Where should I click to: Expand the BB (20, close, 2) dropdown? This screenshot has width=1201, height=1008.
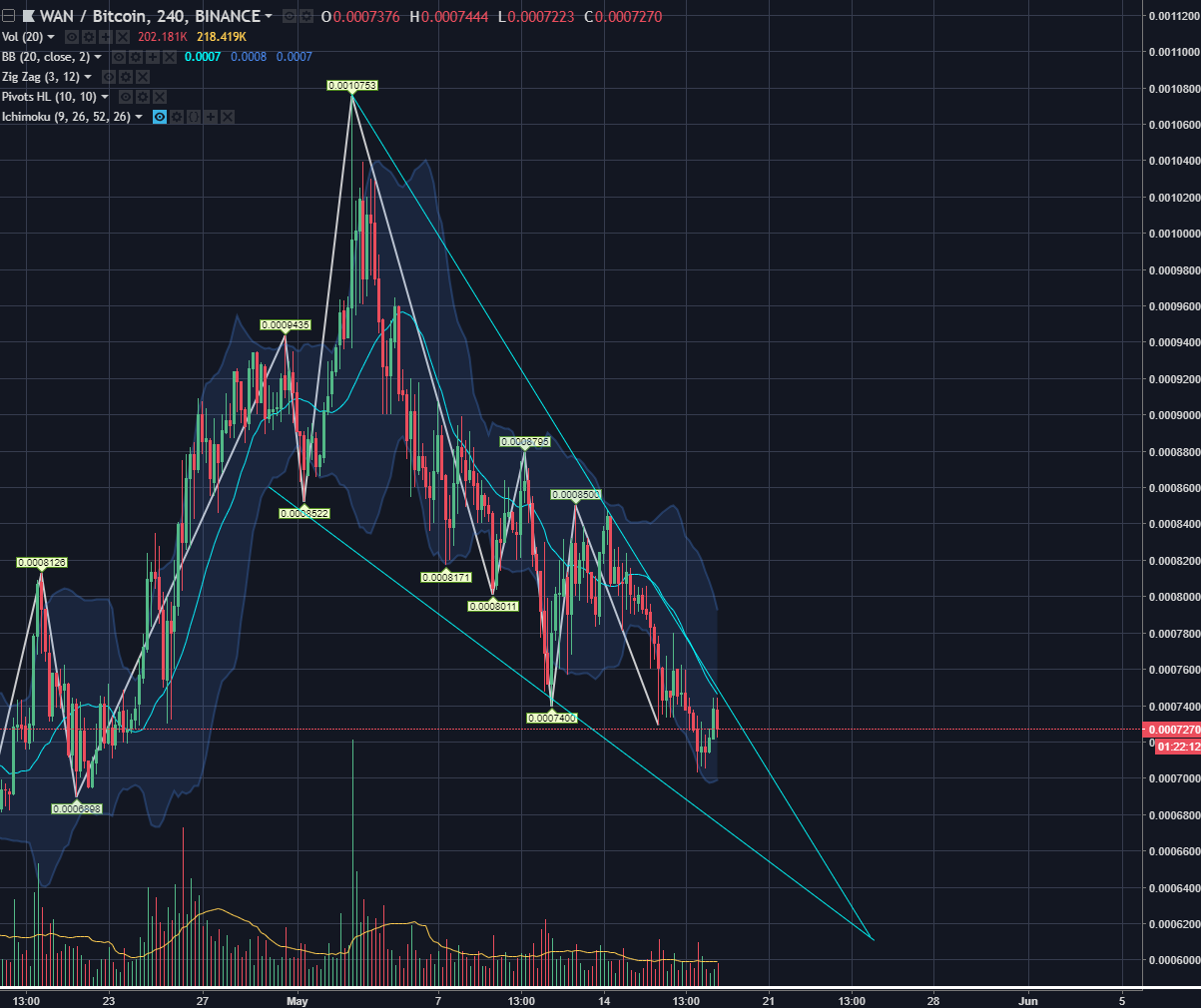[97, 57]
